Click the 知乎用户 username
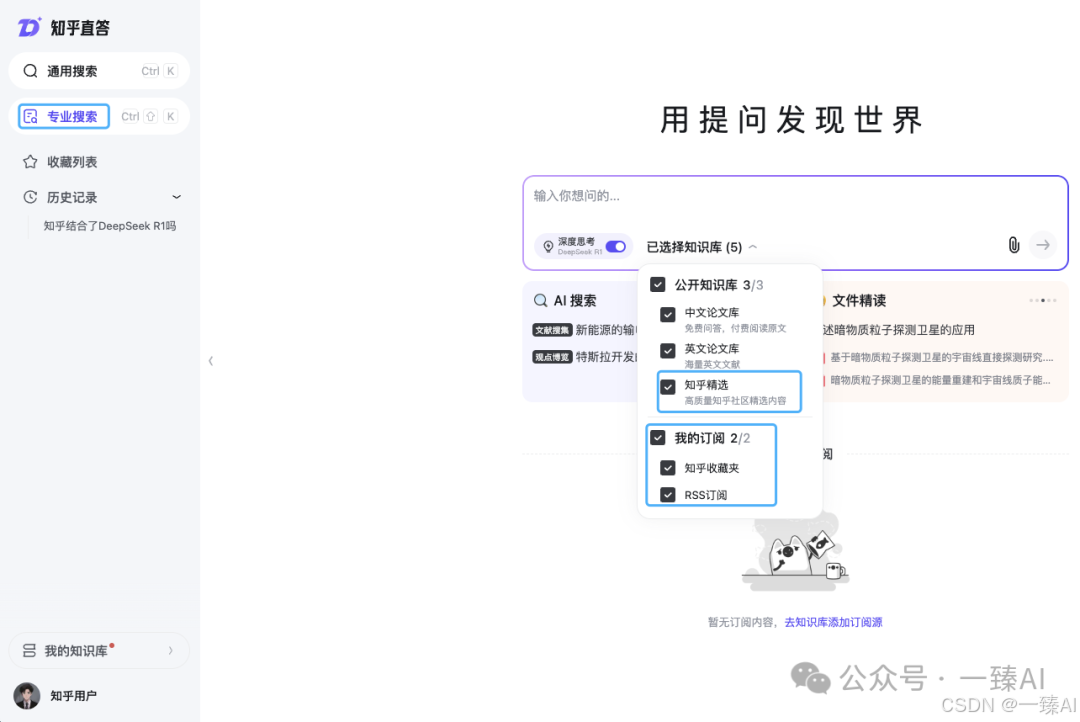 pyautogui.click(x=74, y=696)
